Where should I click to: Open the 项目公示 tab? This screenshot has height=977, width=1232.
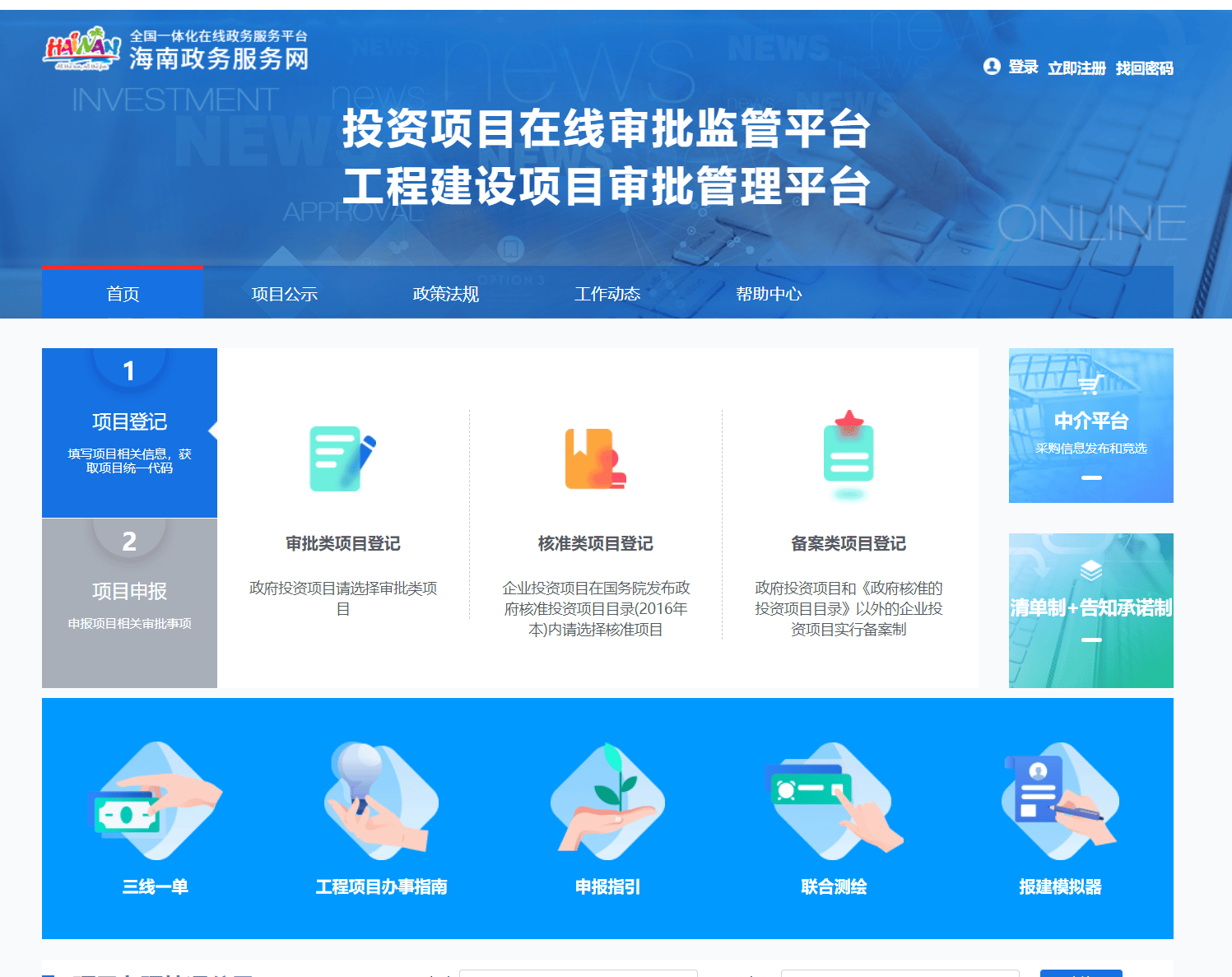coord(284,293)
